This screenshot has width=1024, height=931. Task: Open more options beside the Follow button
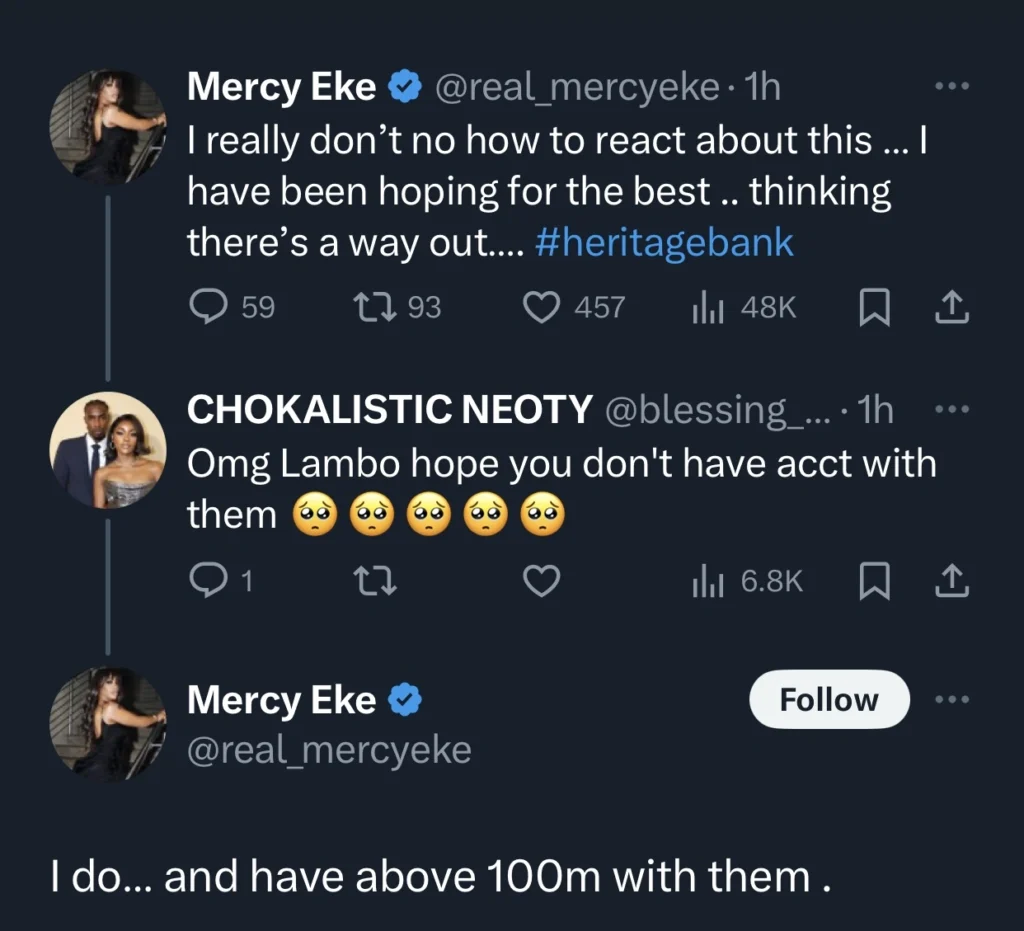(x=951, y=699)
